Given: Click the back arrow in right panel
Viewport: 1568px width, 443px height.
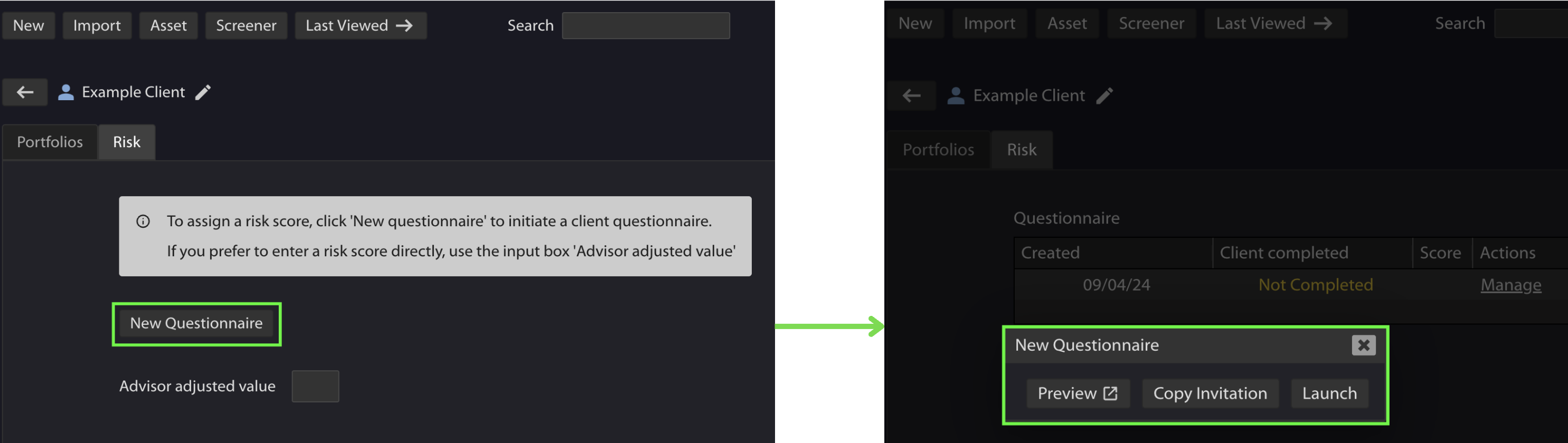Looking at the screenshot, I should click(911, 95).
